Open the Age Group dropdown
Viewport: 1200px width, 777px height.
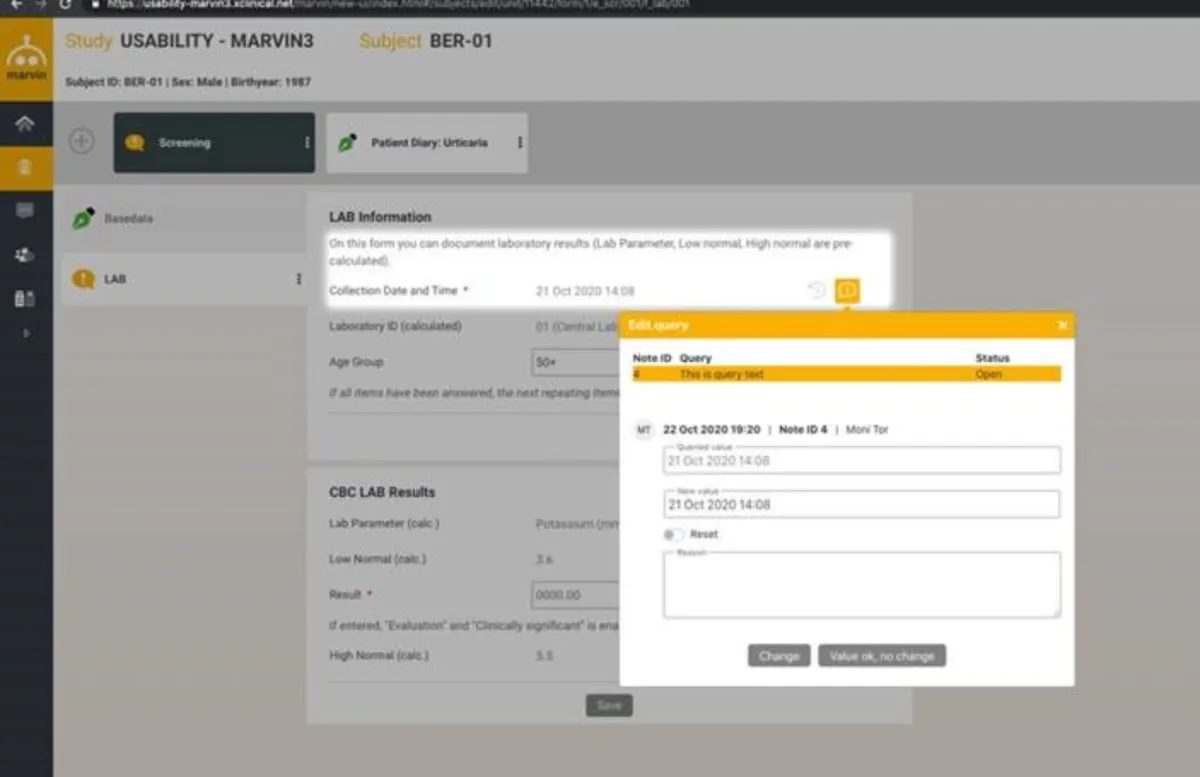pos(576,362)
